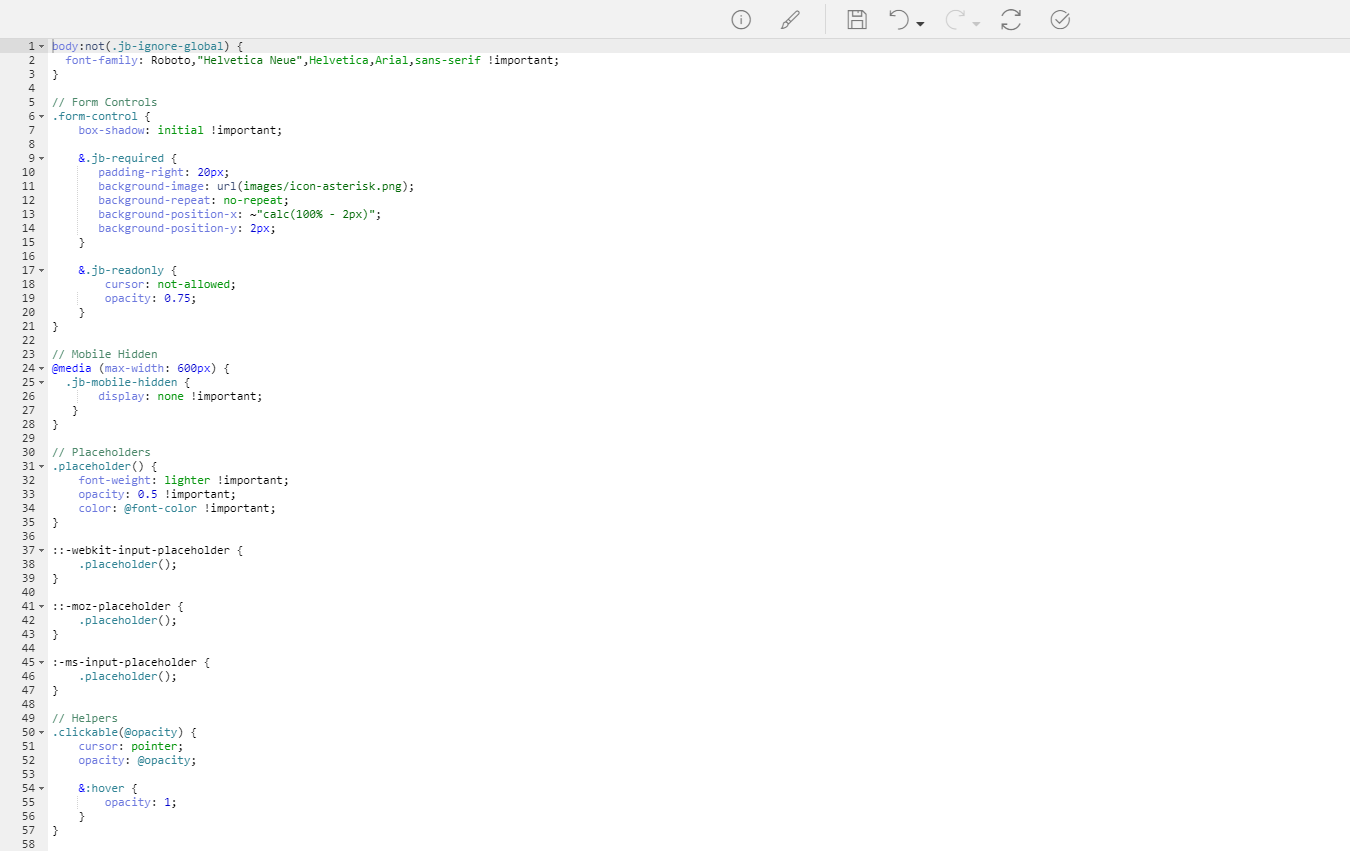Click the redo arrow icon
Viewport: 1350px width, 851px height.
pos(955,20)
